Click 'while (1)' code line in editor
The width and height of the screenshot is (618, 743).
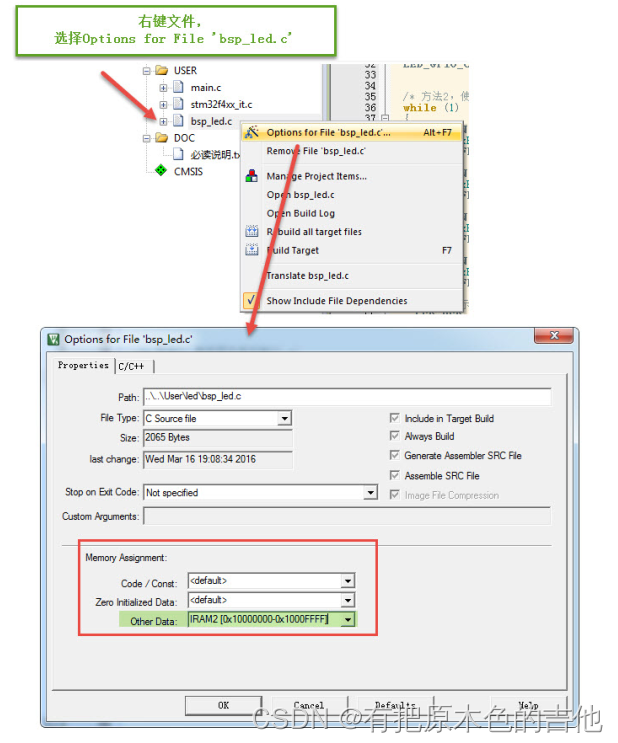click(431, 108)
